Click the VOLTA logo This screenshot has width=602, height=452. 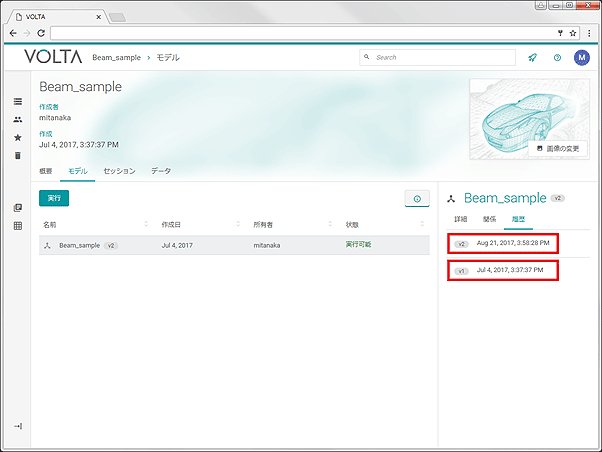(53, 57)
